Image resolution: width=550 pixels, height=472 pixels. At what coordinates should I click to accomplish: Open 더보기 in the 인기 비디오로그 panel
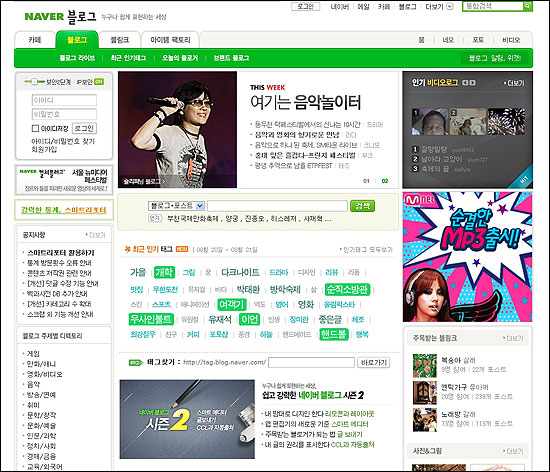514,83
